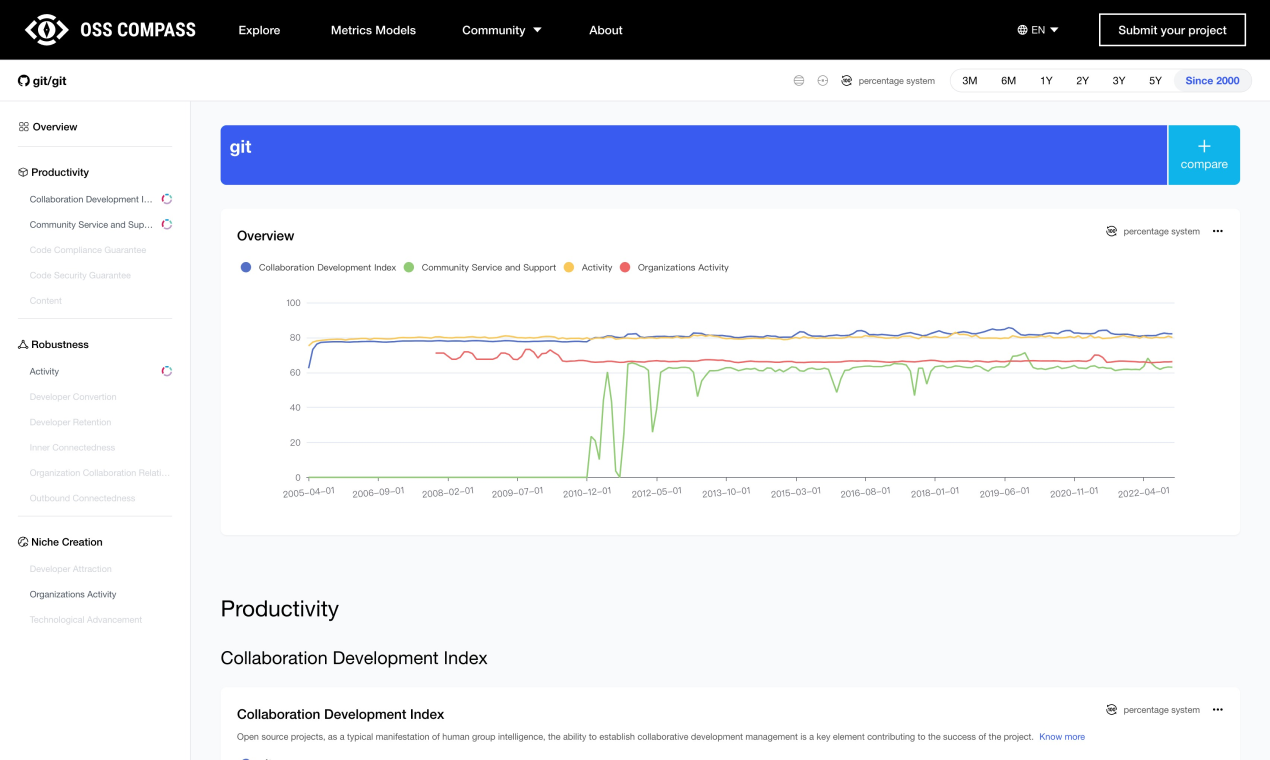Click the OSS Compass logo
Screen dimensions: 1270x760
[110, 30]
